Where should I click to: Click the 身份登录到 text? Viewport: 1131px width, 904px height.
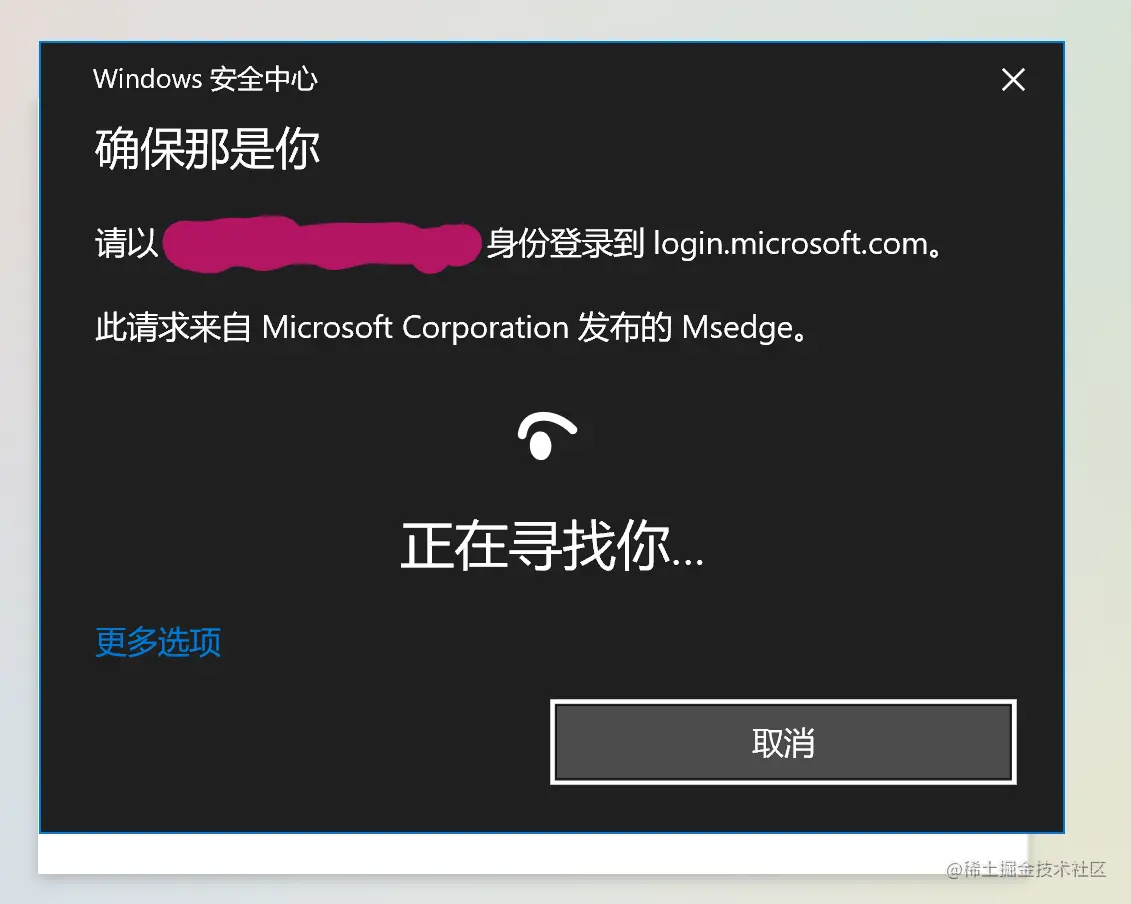click(566, 243)
